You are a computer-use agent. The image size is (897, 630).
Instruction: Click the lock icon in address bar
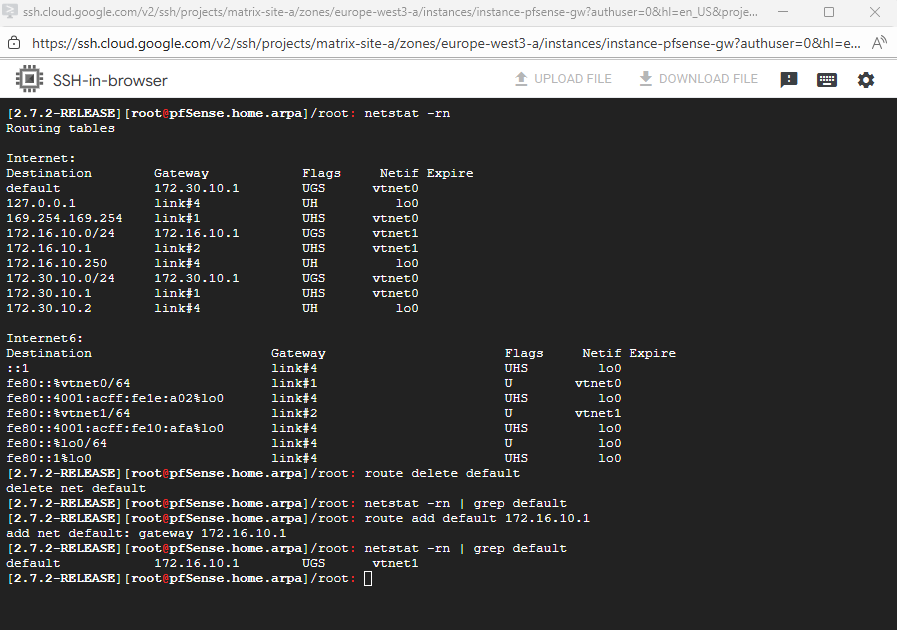[x=14, y=43]
